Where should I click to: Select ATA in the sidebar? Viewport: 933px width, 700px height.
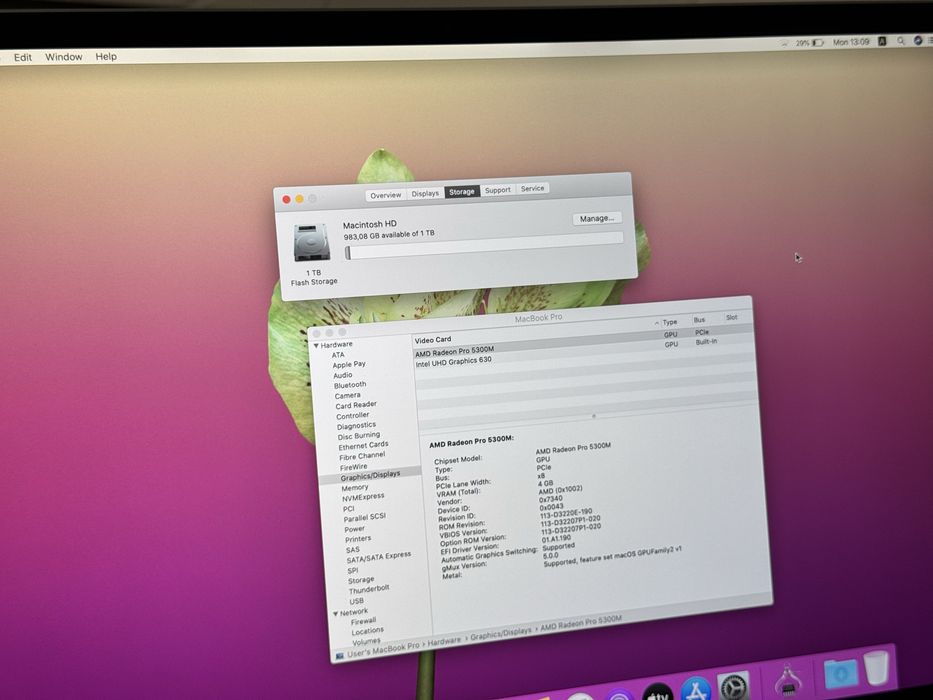pos(338,355)
